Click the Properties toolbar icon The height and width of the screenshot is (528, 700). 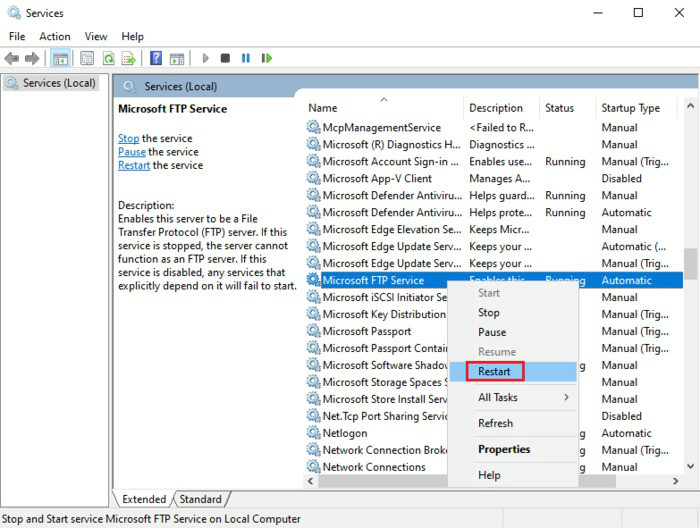pyautogui.click(x=87, y=59)
